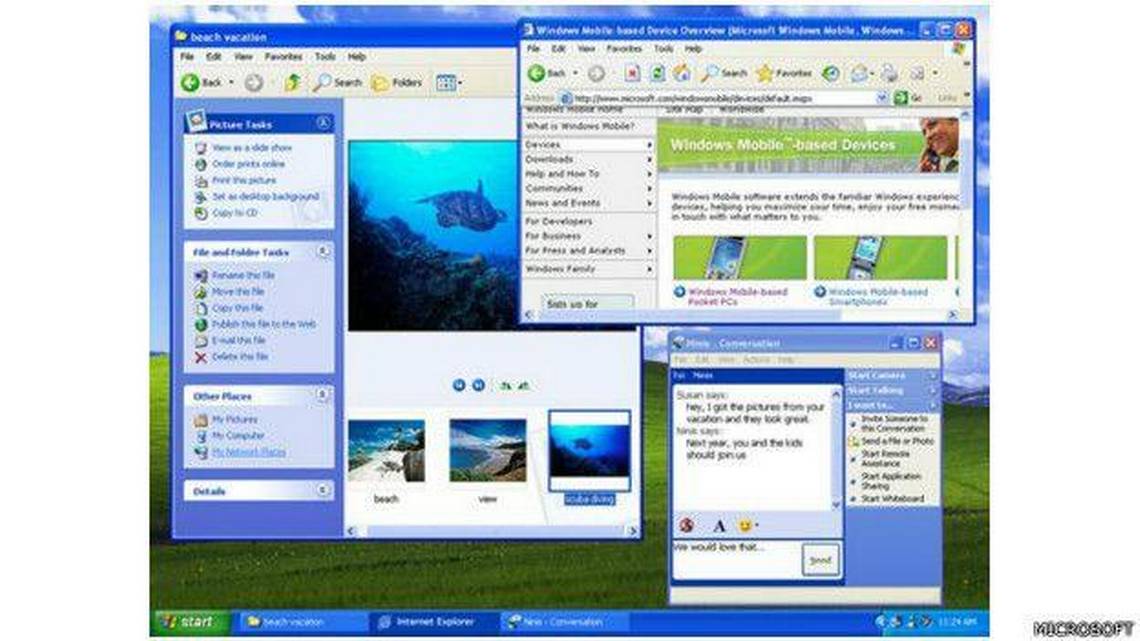Open the Back history dropdown arrow in Explorer

click(231, 83)
